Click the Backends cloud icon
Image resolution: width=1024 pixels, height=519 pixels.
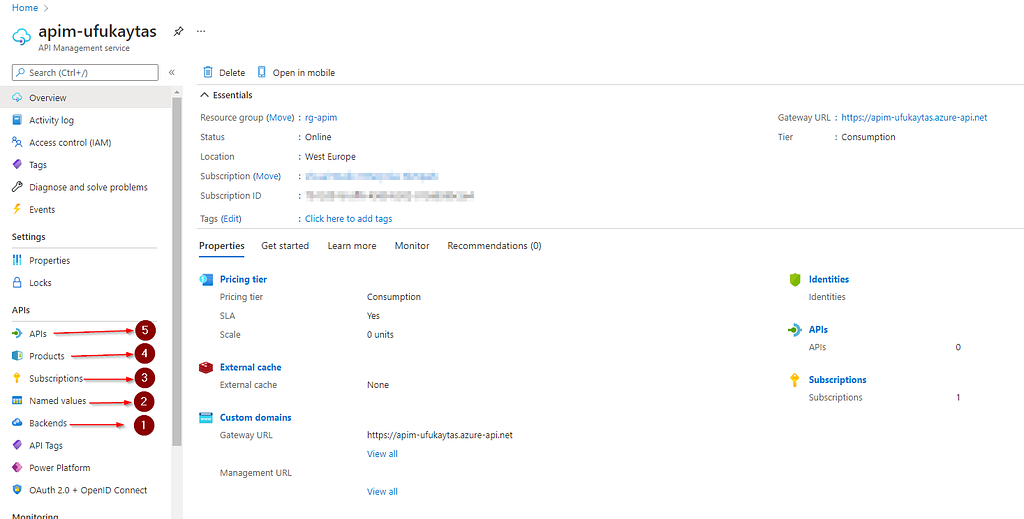(x=18, y=423)
